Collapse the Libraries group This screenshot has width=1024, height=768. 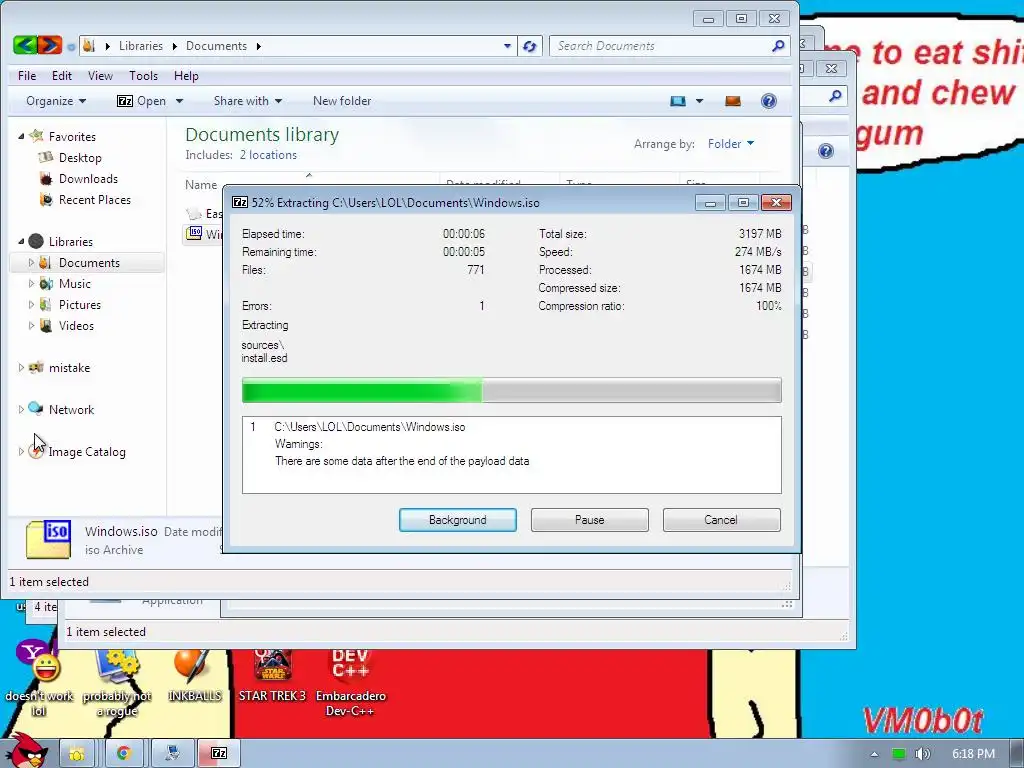coord(21,241)
